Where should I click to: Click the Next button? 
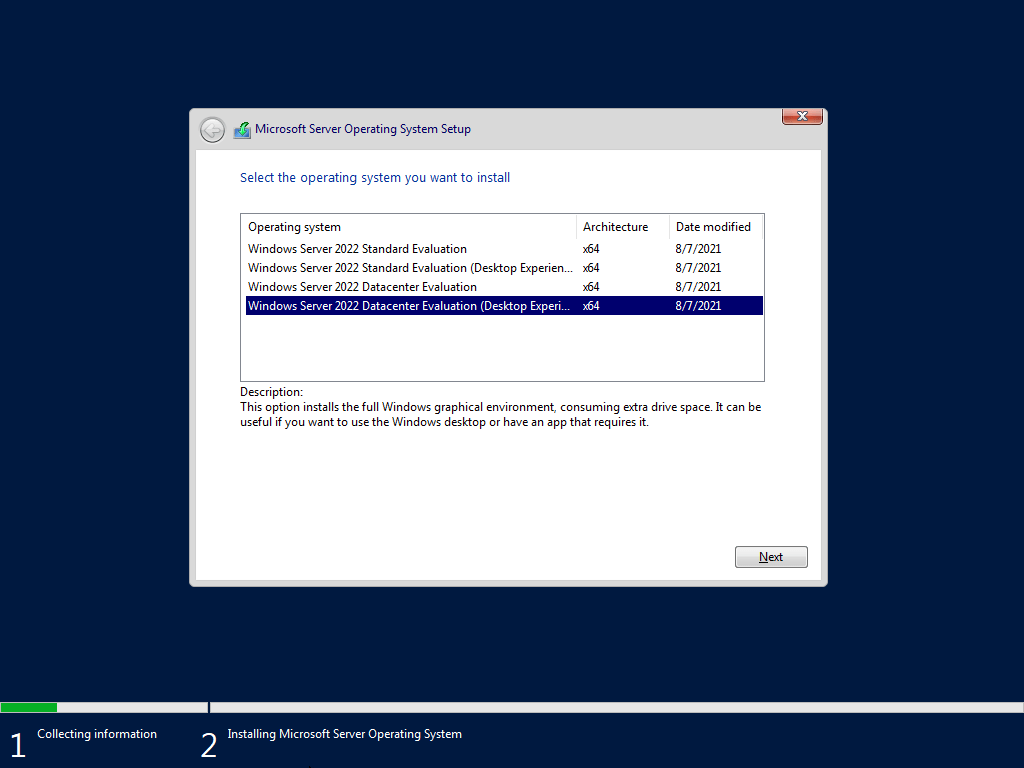click(x=771, y=556)
